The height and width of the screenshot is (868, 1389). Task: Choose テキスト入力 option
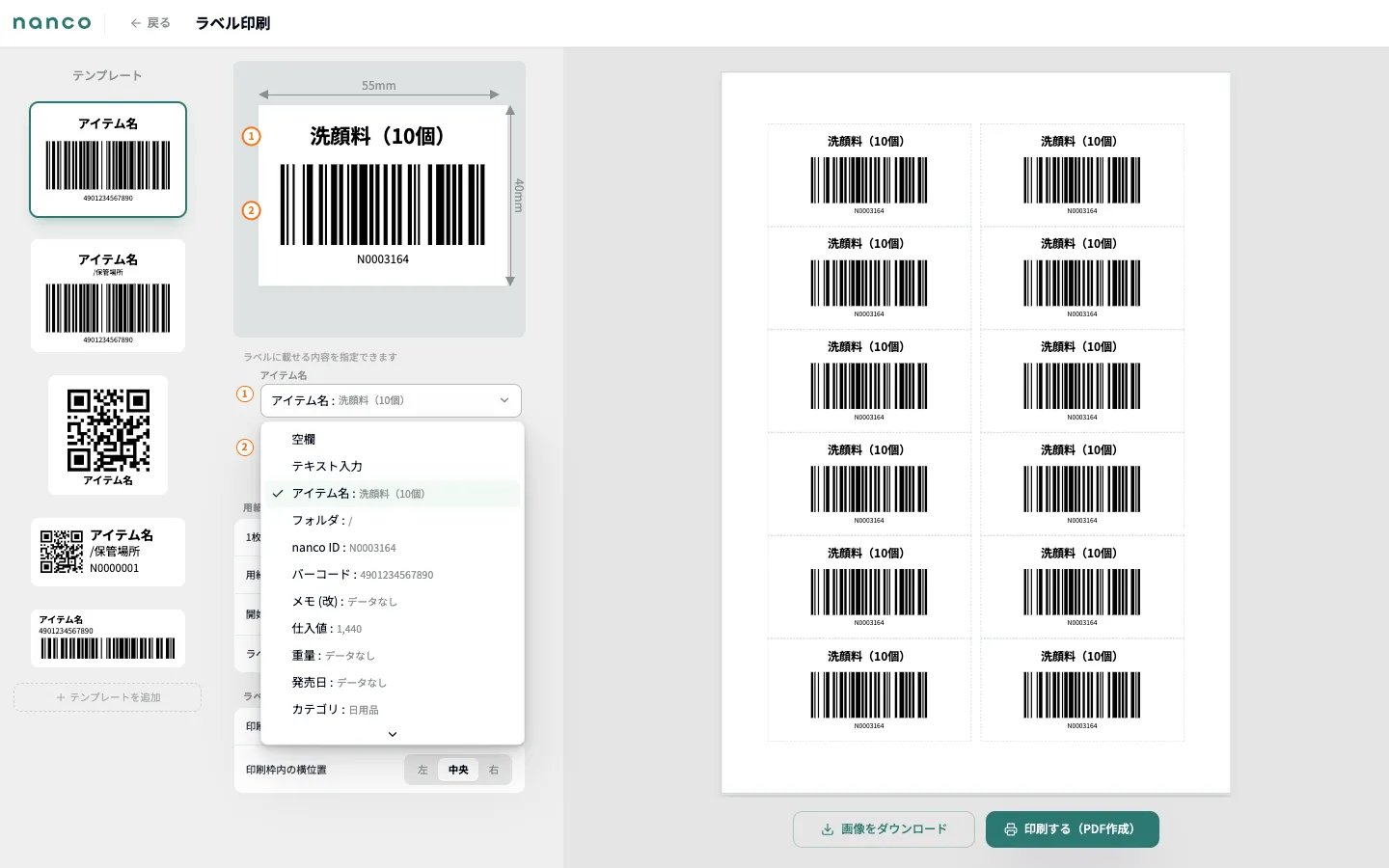[x=393, y=467]
